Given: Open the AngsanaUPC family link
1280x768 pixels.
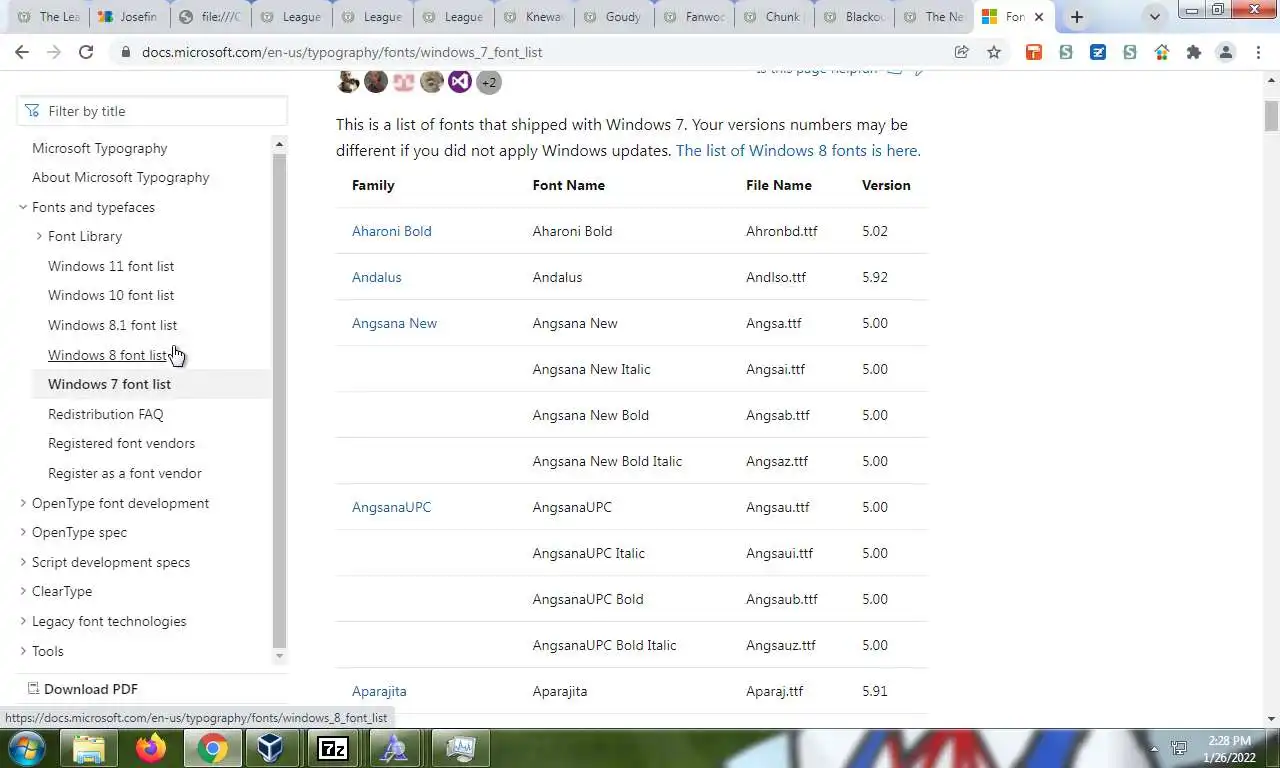Looking at the screenshot, I should 392,507.
